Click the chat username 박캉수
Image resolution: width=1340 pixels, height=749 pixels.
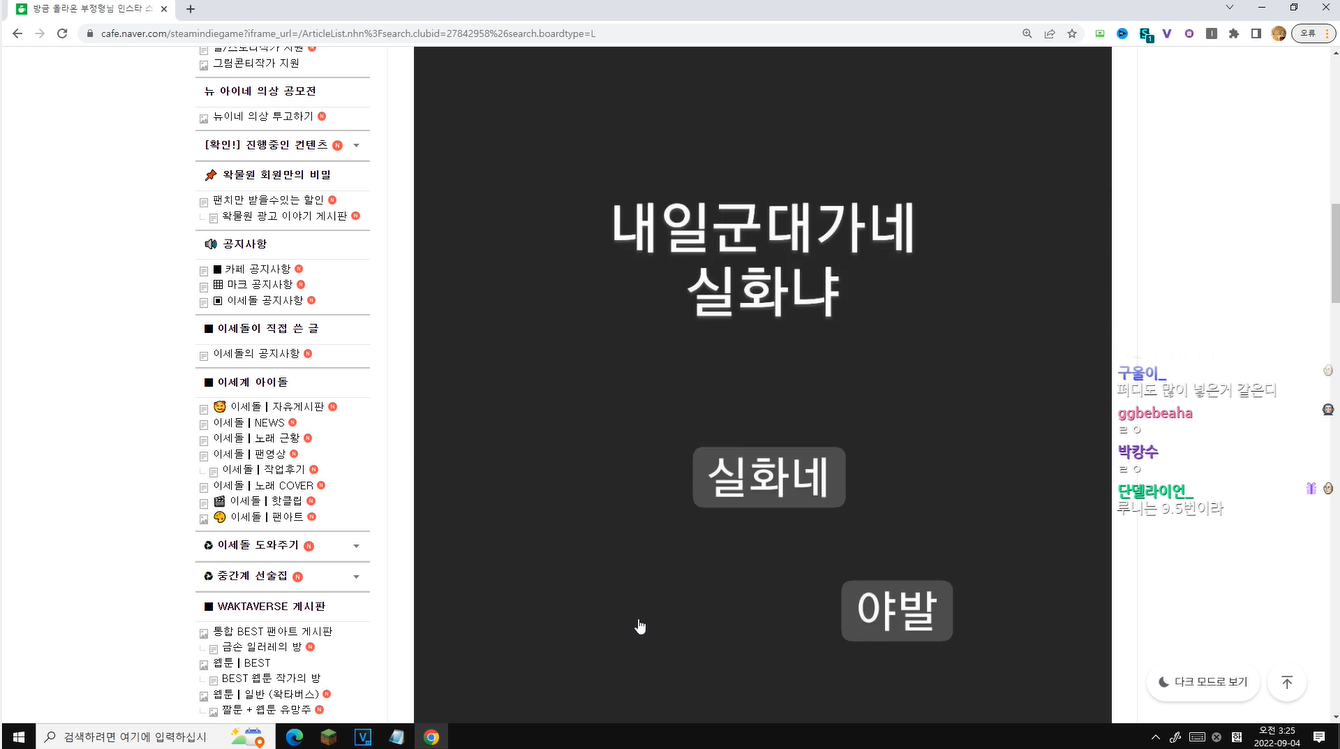tap(1138, 452)
